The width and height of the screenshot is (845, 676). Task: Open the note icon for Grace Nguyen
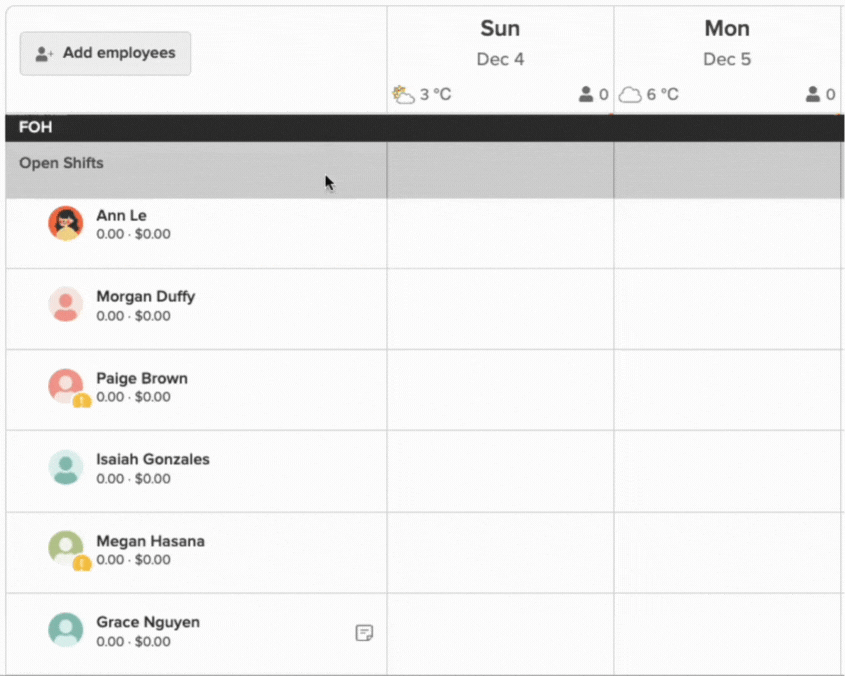pyautogui.click(x=365, y=632)
